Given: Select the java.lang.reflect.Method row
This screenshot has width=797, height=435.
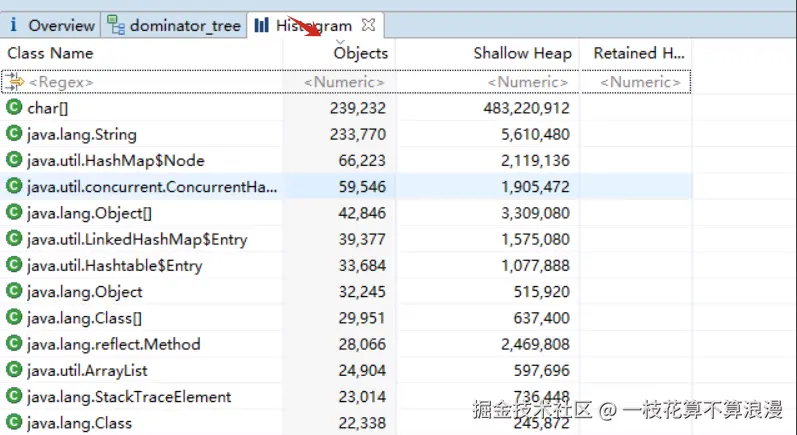Looking at the screenshot, I should (346, 344).
